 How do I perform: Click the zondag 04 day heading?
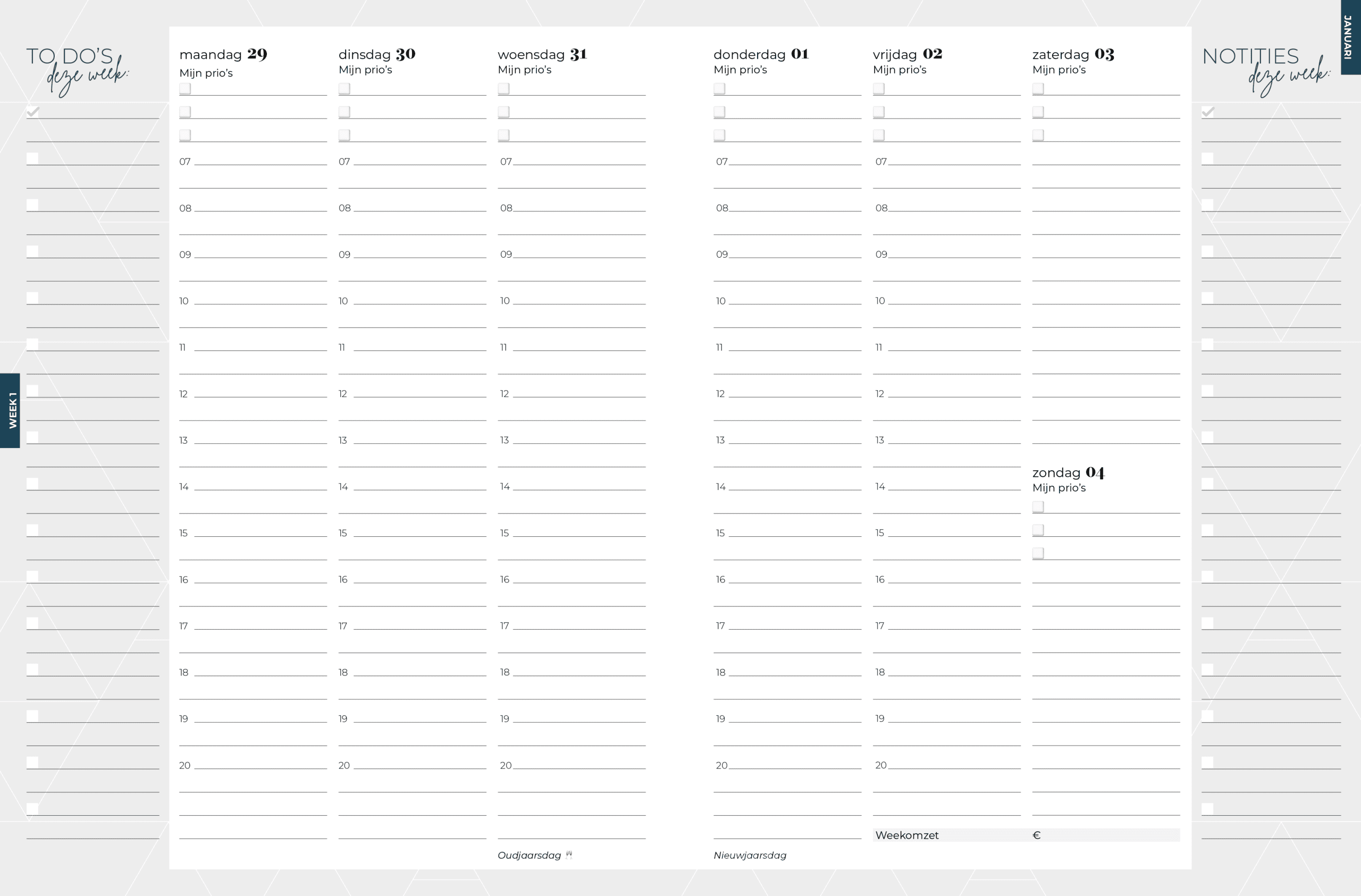(x=1068, y=472)
